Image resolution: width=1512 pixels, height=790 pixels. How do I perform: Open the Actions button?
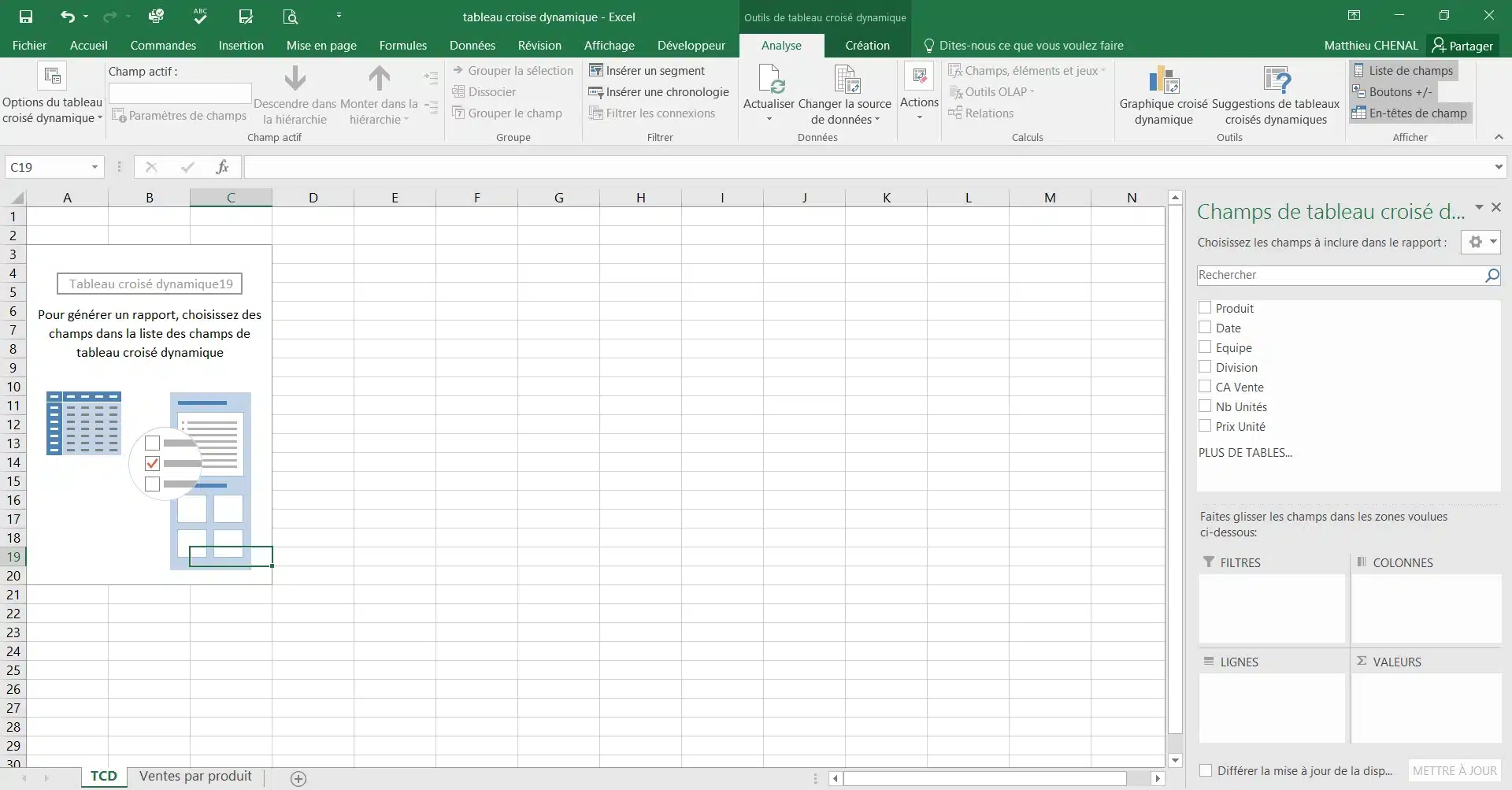coord(919,91)
